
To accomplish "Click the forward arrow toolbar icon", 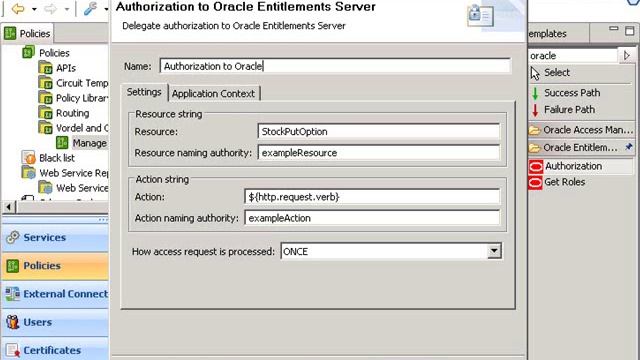I will pyautogui.click(x=51, y=9).
